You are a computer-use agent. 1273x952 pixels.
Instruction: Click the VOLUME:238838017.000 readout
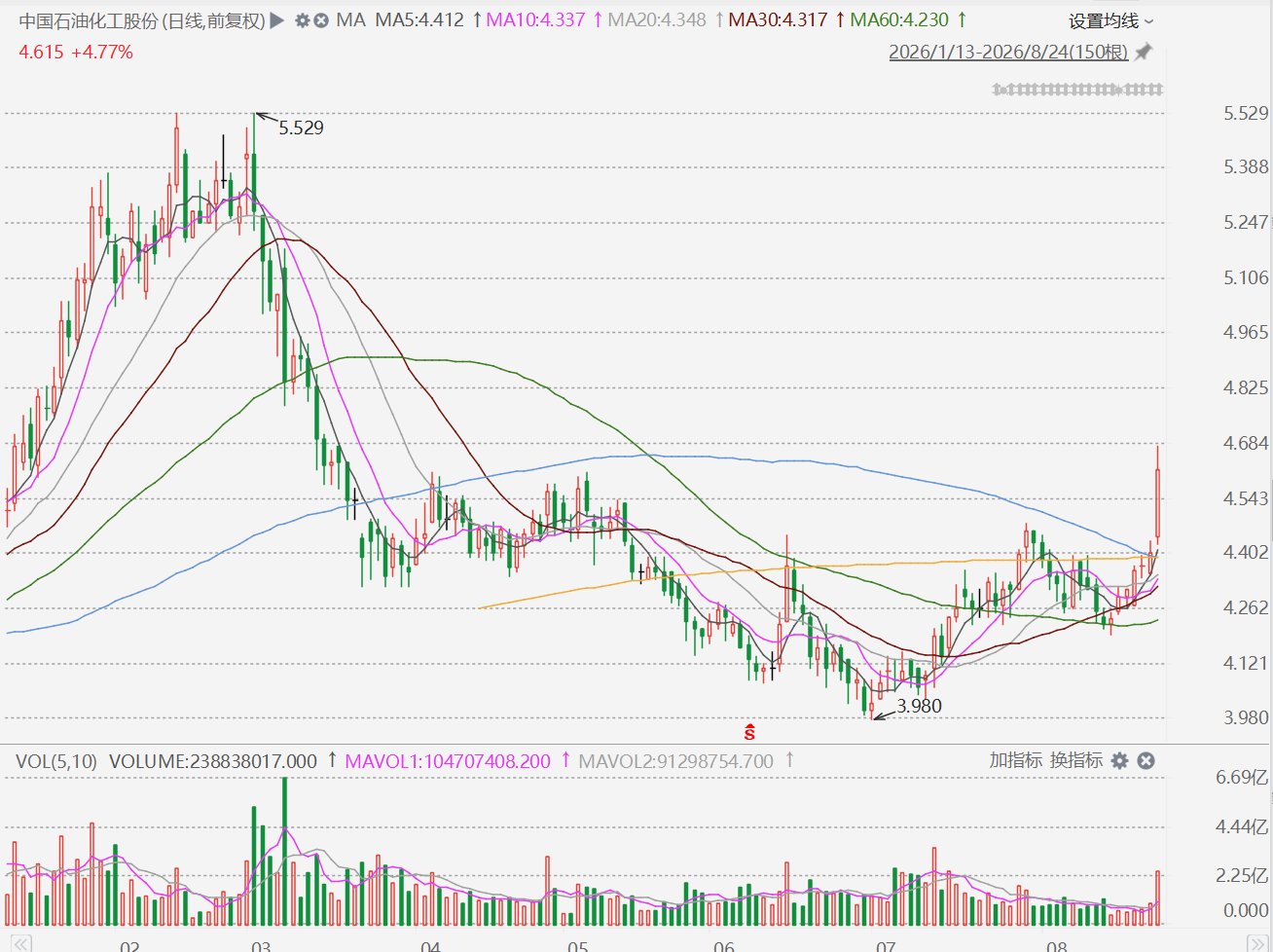(213, 760)
